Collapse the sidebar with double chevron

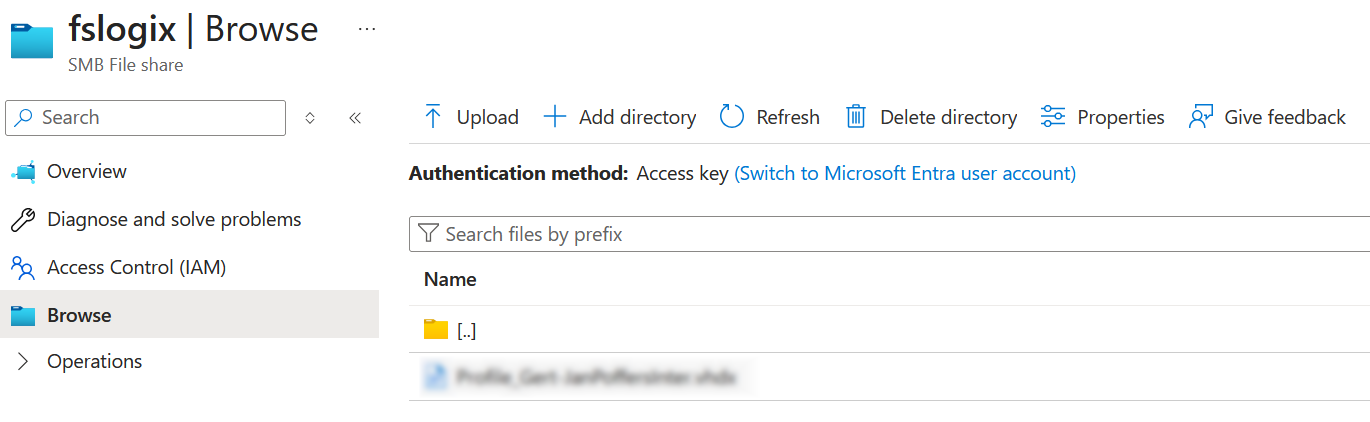pos(355,118)
